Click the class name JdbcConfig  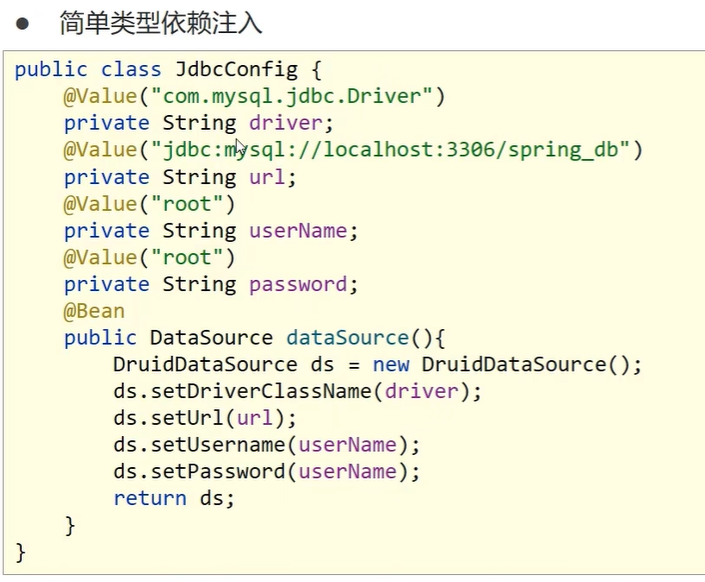(236, 69)
